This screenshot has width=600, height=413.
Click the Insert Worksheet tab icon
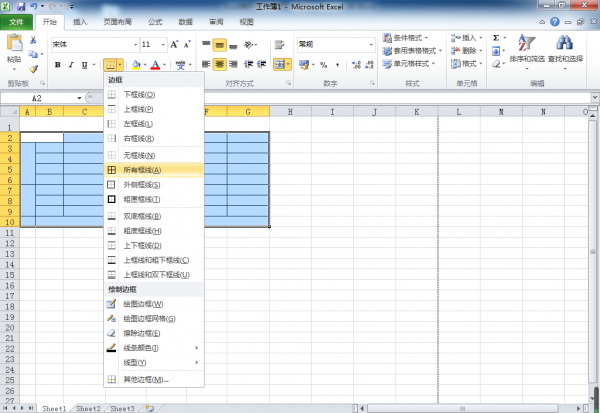[x=150, y=408]
